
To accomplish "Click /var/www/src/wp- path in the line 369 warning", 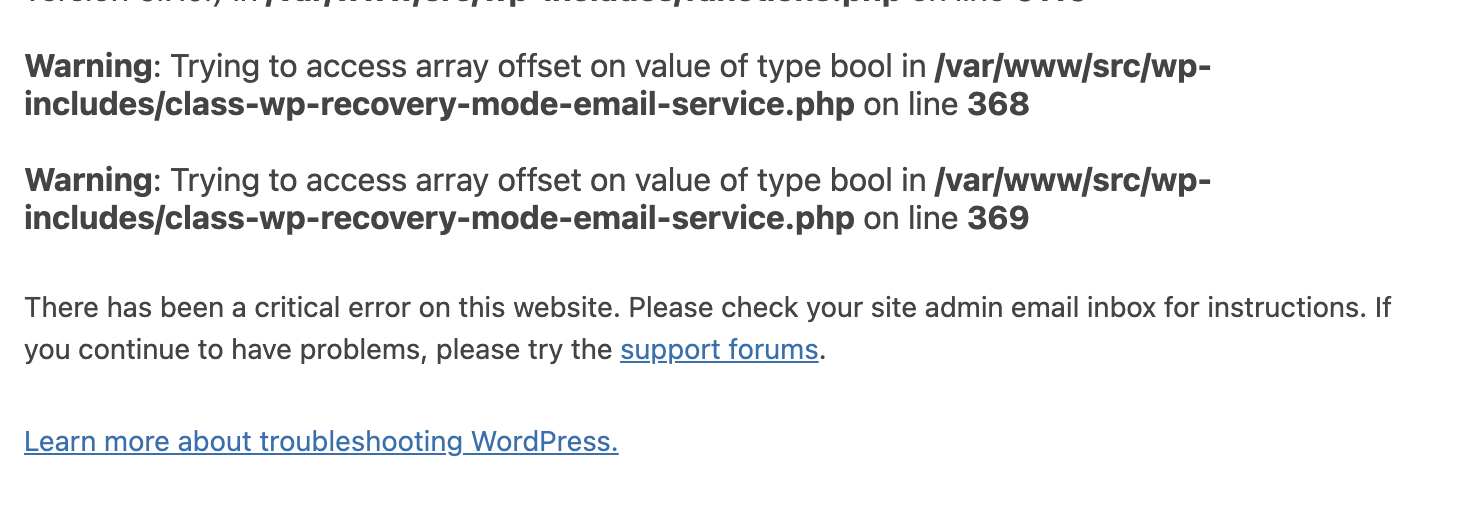I will [x=1072, y=181].
